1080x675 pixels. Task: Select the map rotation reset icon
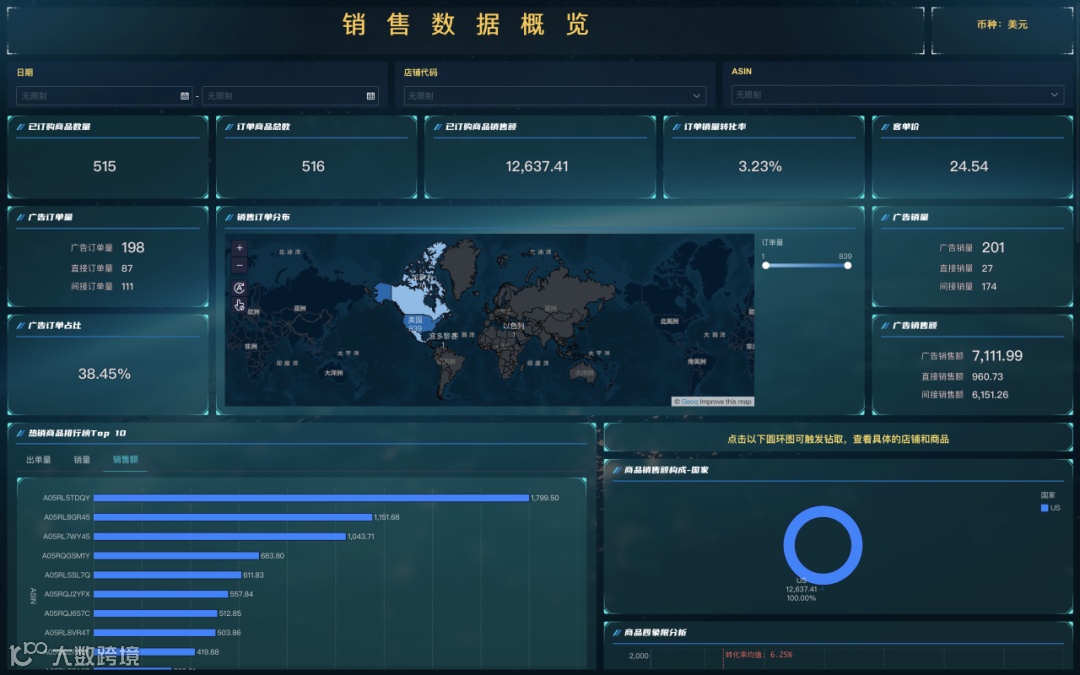coord(239,287)
